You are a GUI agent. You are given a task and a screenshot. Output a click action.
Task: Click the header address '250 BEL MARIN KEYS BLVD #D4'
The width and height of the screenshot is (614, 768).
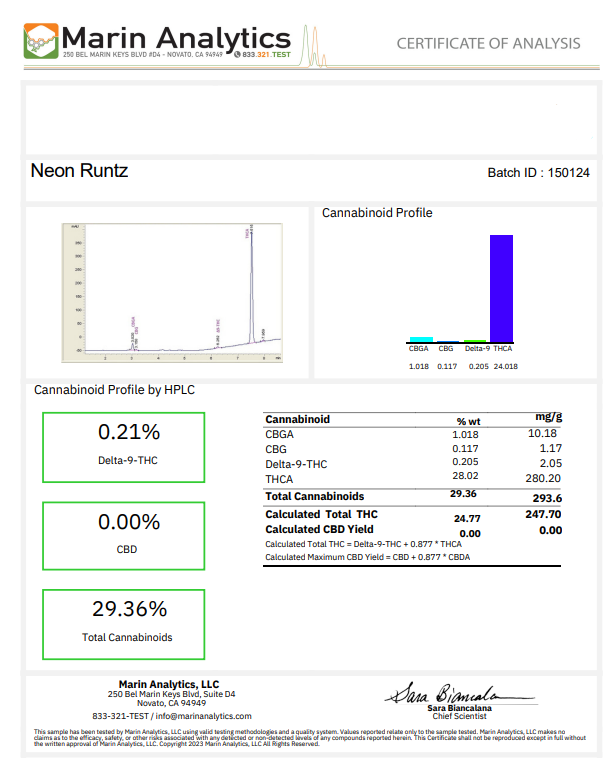click(x=113, y=55)
